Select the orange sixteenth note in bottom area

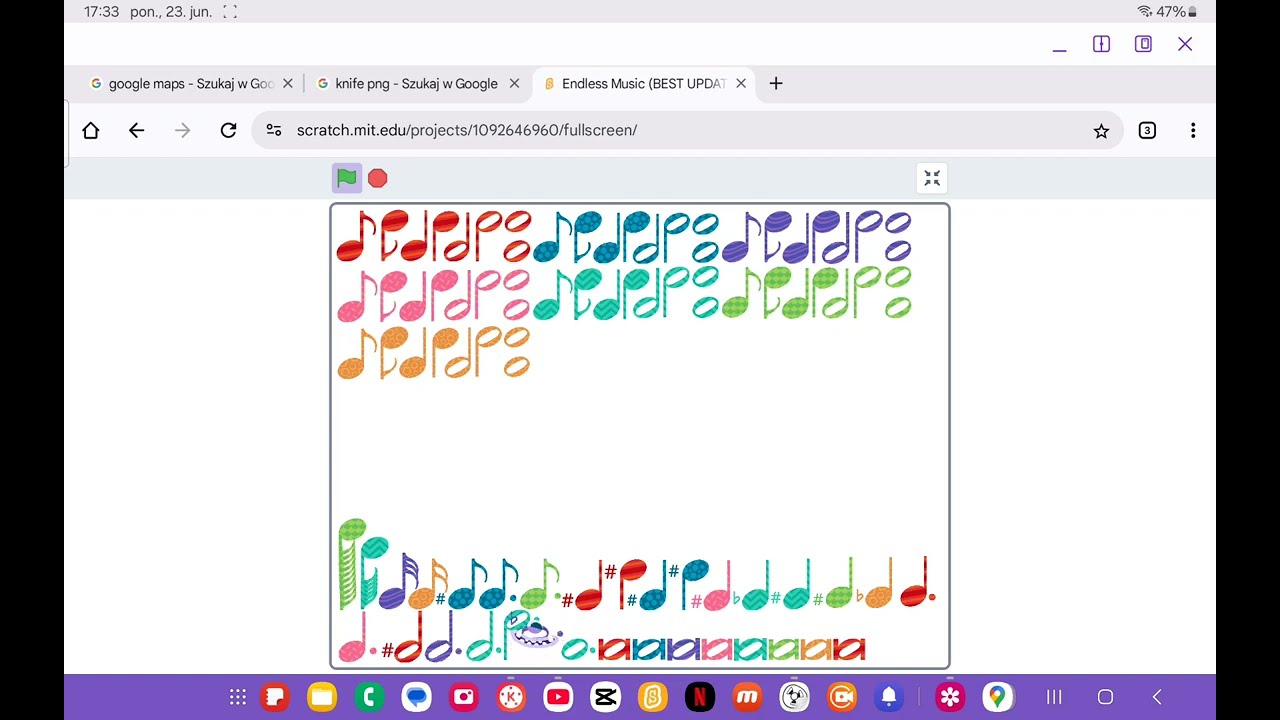click(429, 585)
